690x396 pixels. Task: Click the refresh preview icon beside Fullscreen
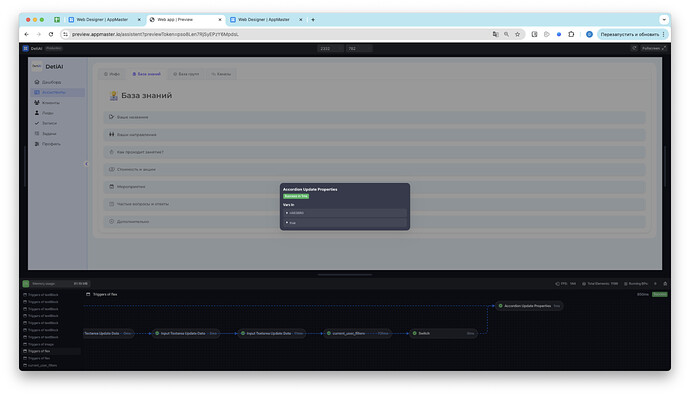(634, 48)
